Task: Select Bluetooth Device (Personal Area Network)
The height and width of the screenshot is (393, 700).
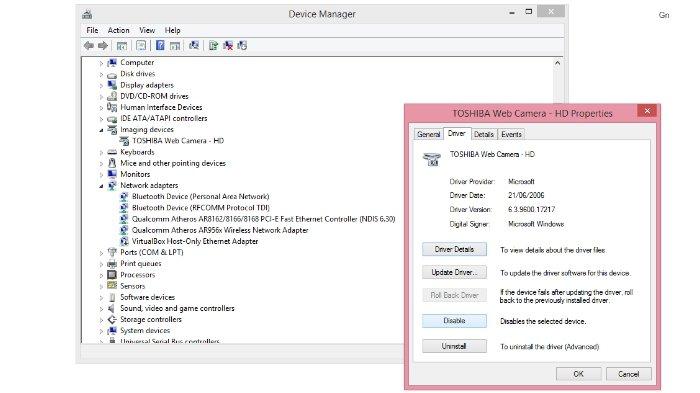Action: click(200, 196)
